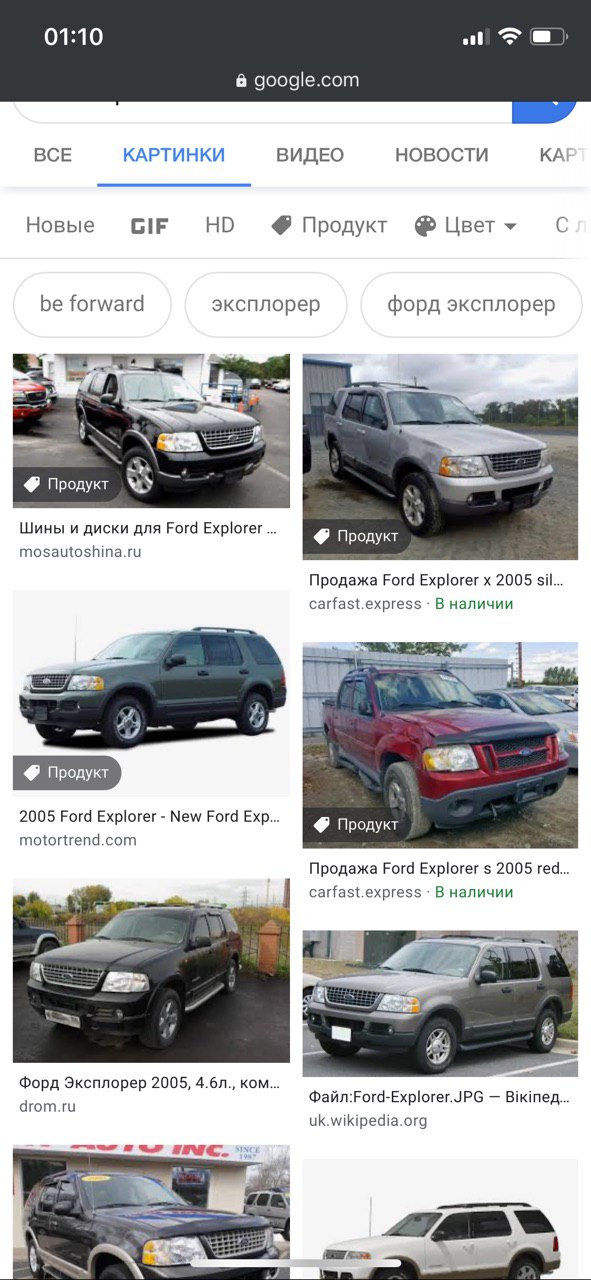Open the НОВОСТИ tab

[442, 155]
